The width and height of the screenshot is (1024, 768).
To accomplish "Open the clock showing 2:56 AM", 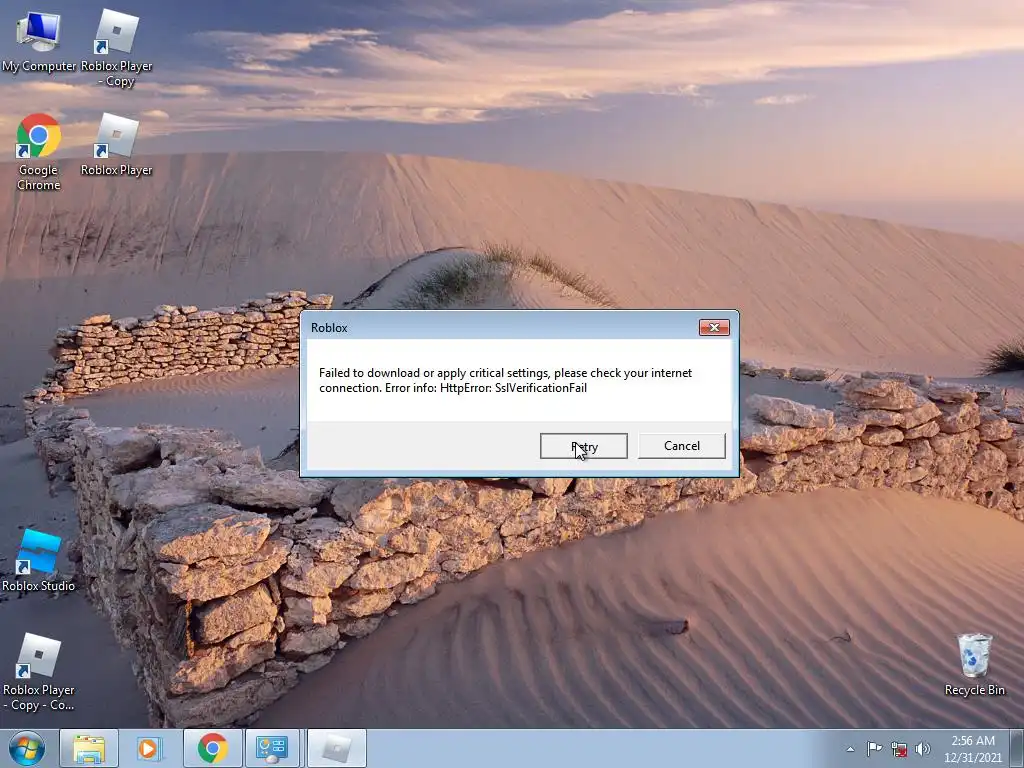I will [972, 749].
